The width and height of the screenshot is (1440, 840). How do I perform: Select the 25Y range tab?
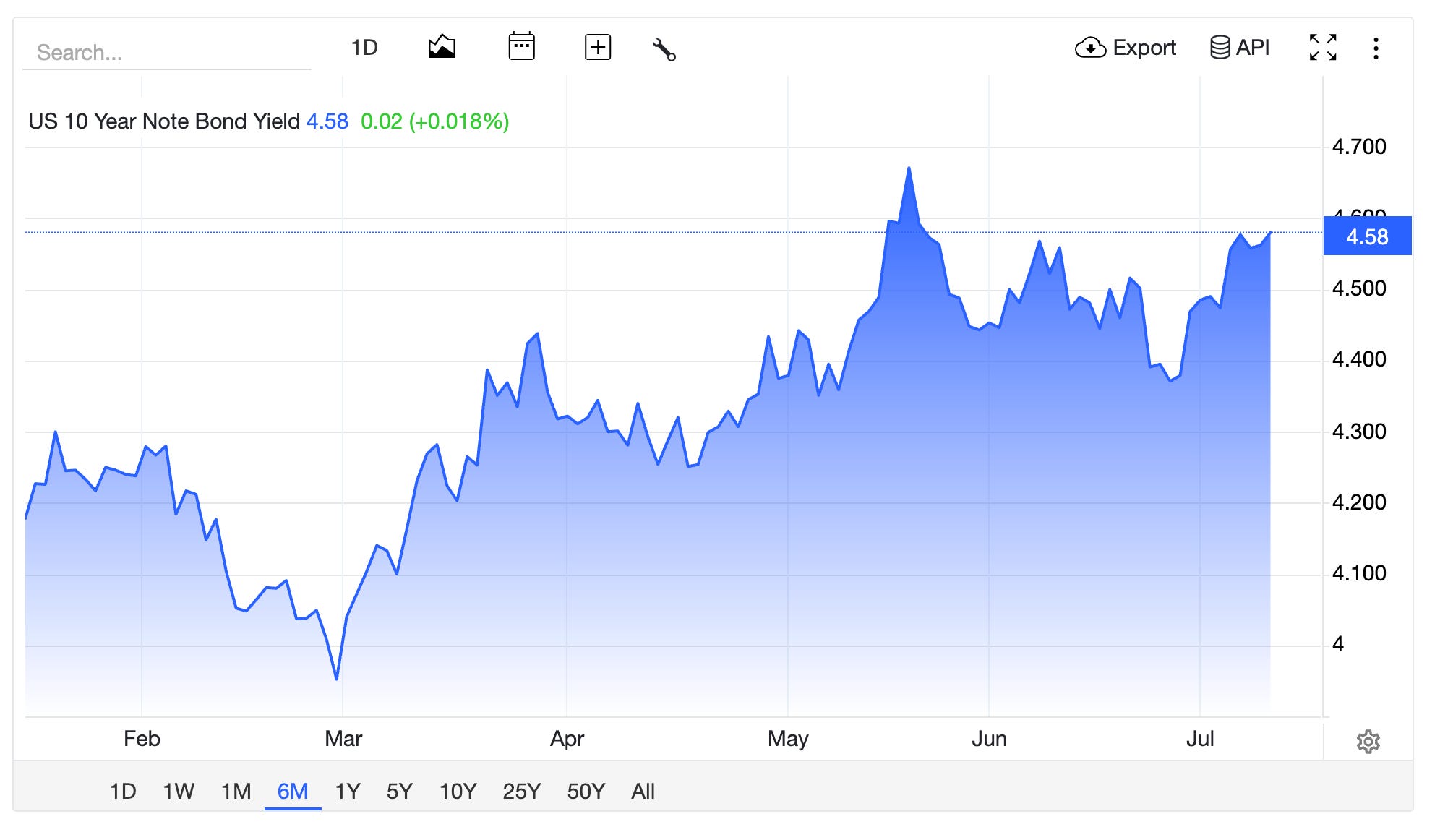click(x=521, y=791)
